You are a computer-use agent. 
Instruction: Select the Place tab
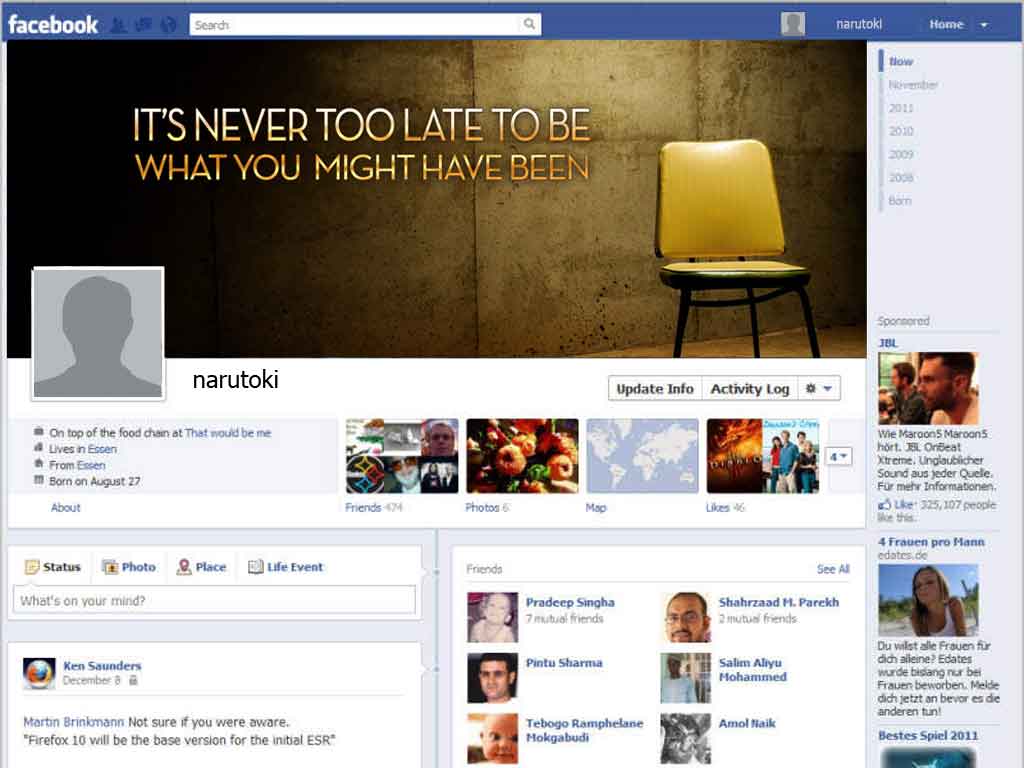coord(201,567)
